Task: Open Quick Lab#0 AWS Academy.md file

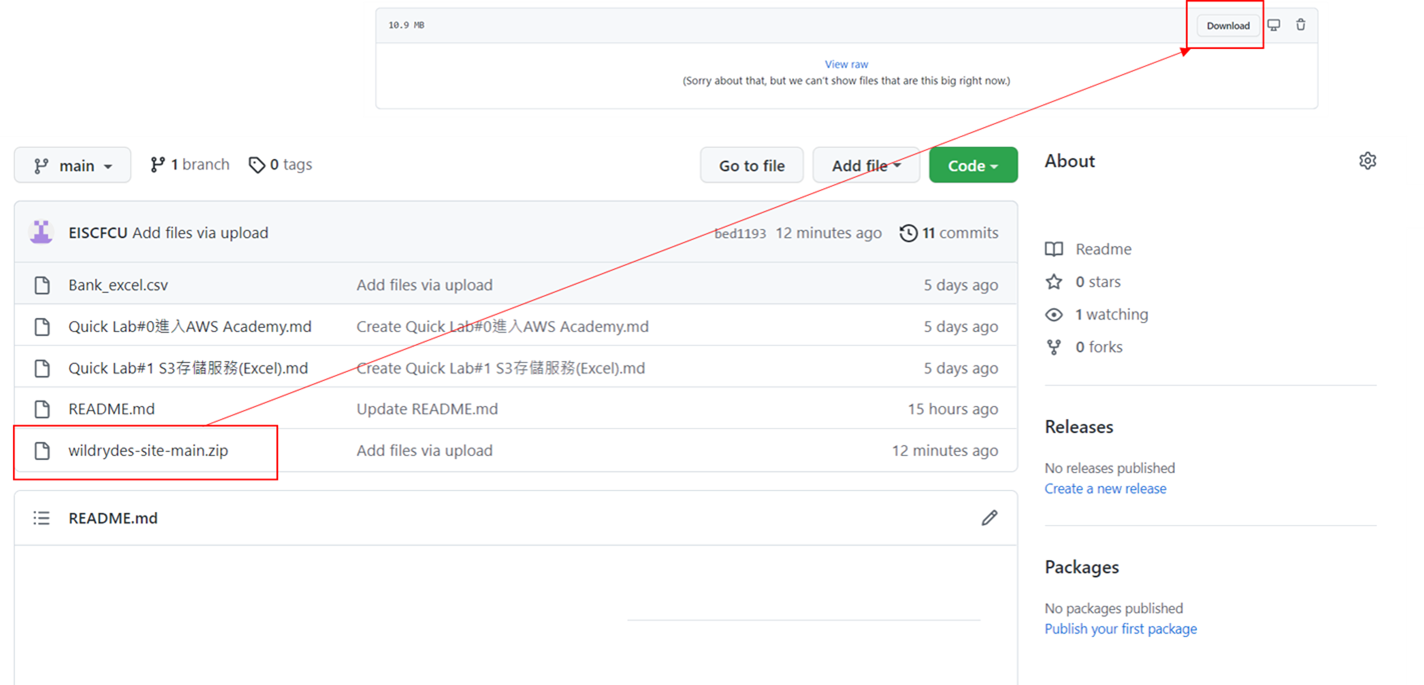Action: (190, 327)
